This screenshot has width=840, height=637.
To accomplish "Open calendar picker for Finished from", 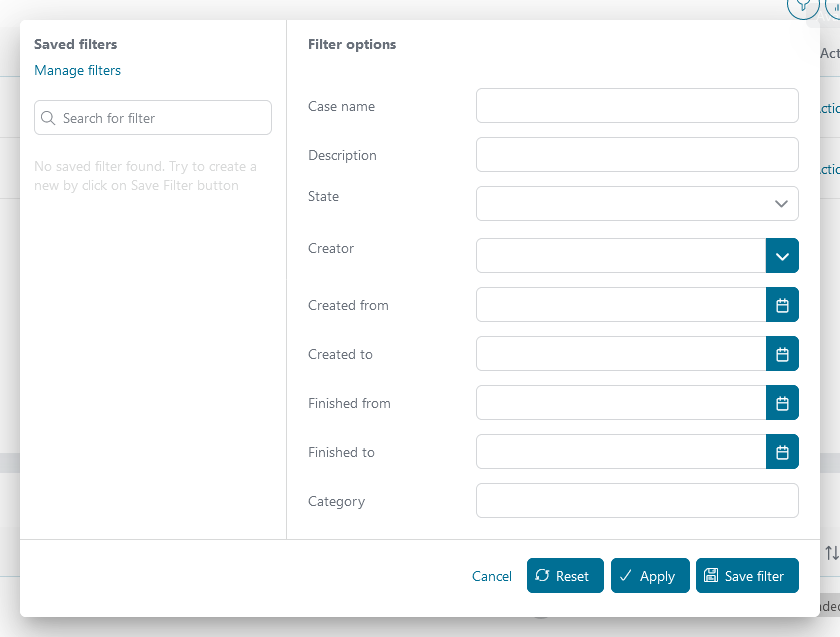I will pyautogui.click(x=782, y=403).
